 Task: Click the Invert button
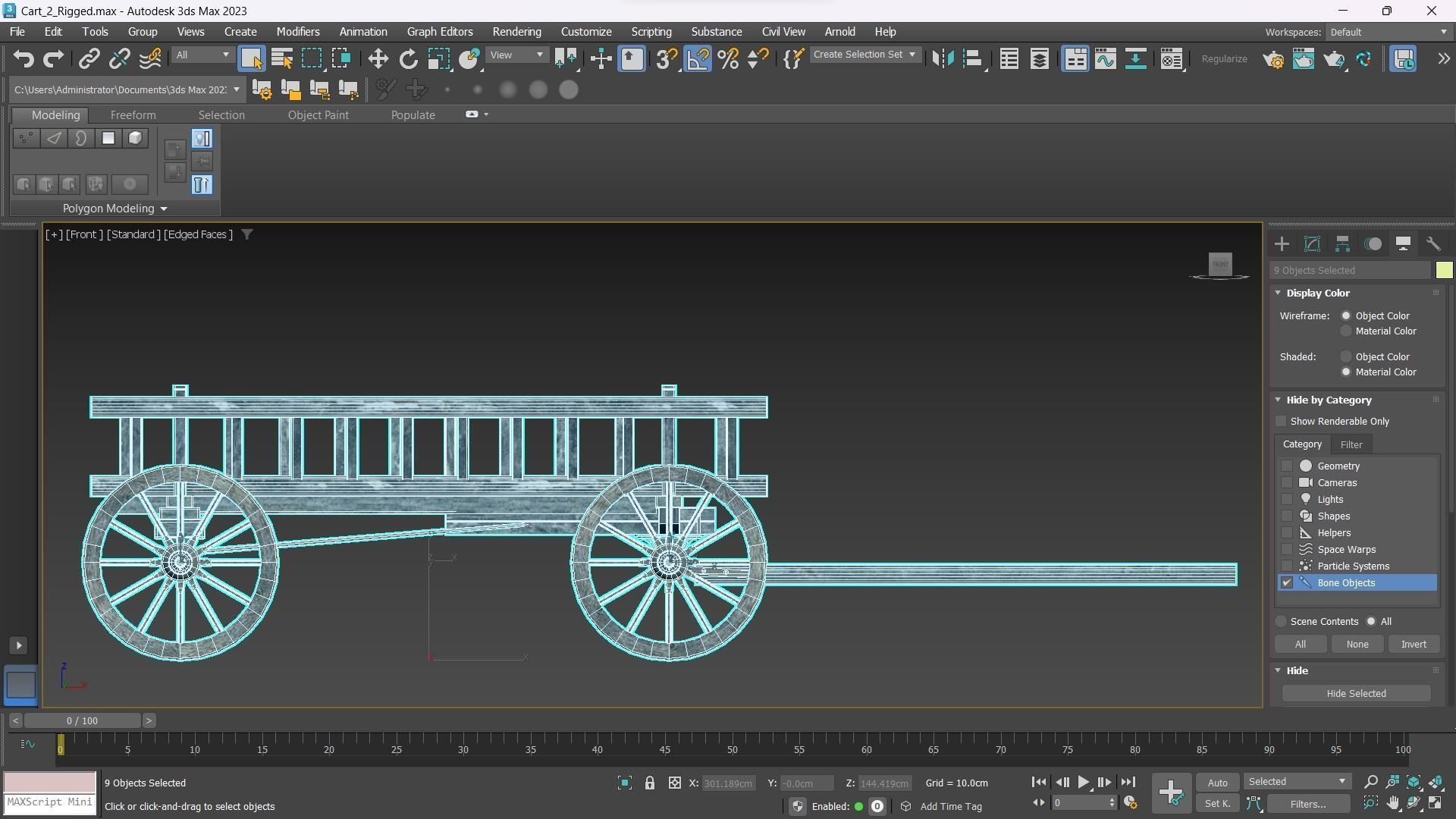(x=1413, y=645)
